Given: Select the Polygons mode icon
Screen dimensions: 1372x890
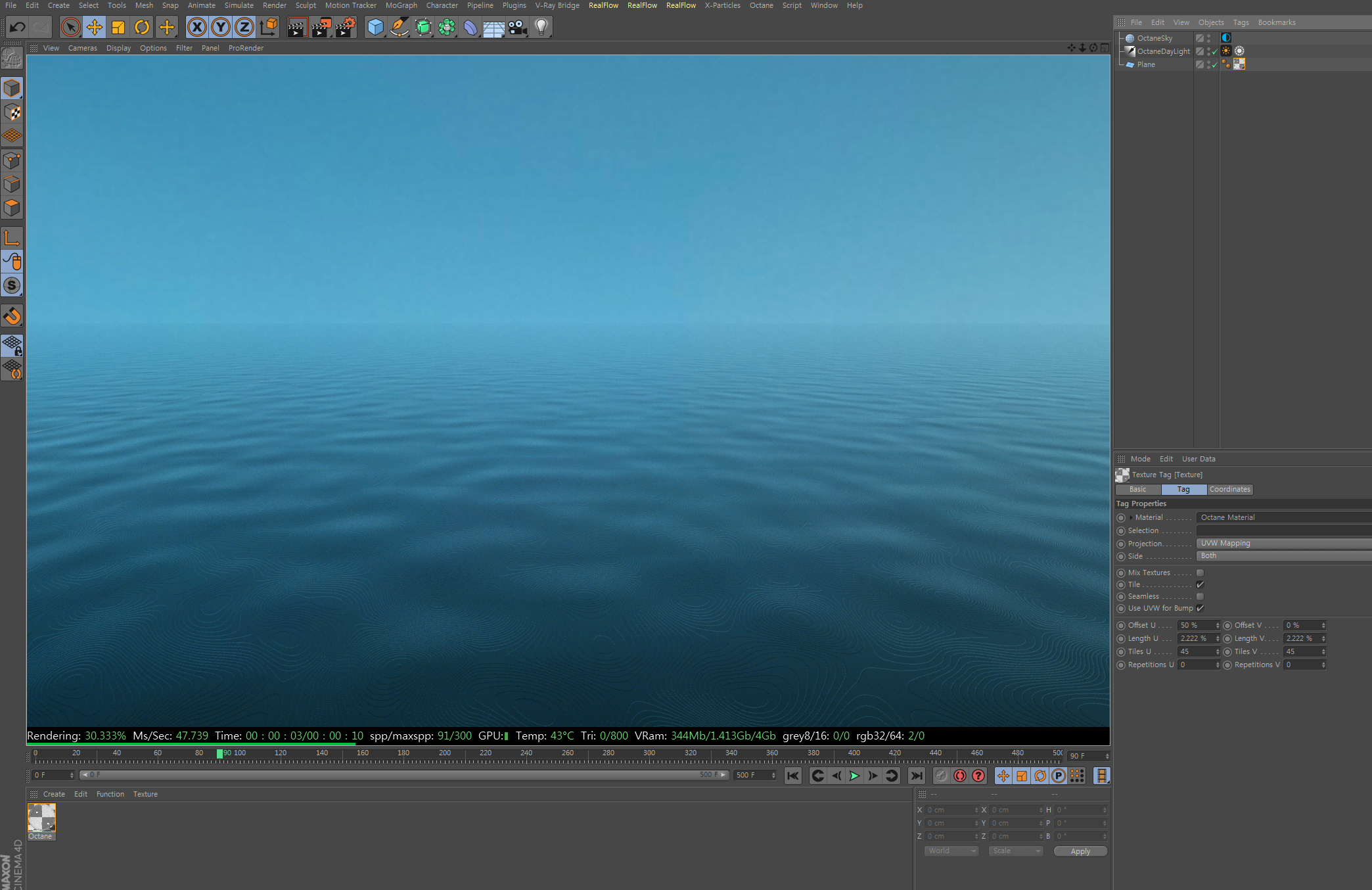Looking at the screenshot, I should [12, 208].
